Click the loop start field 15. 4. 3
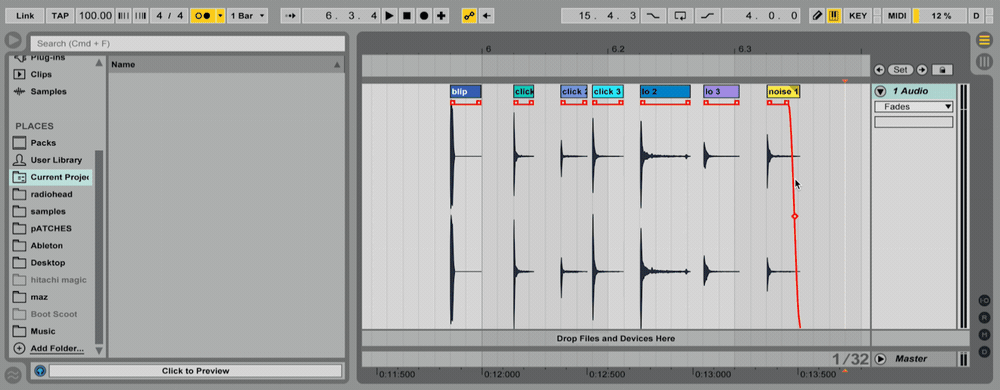Screen dimensions: 1000x390 pyautogui.click(x=599, y=16)
